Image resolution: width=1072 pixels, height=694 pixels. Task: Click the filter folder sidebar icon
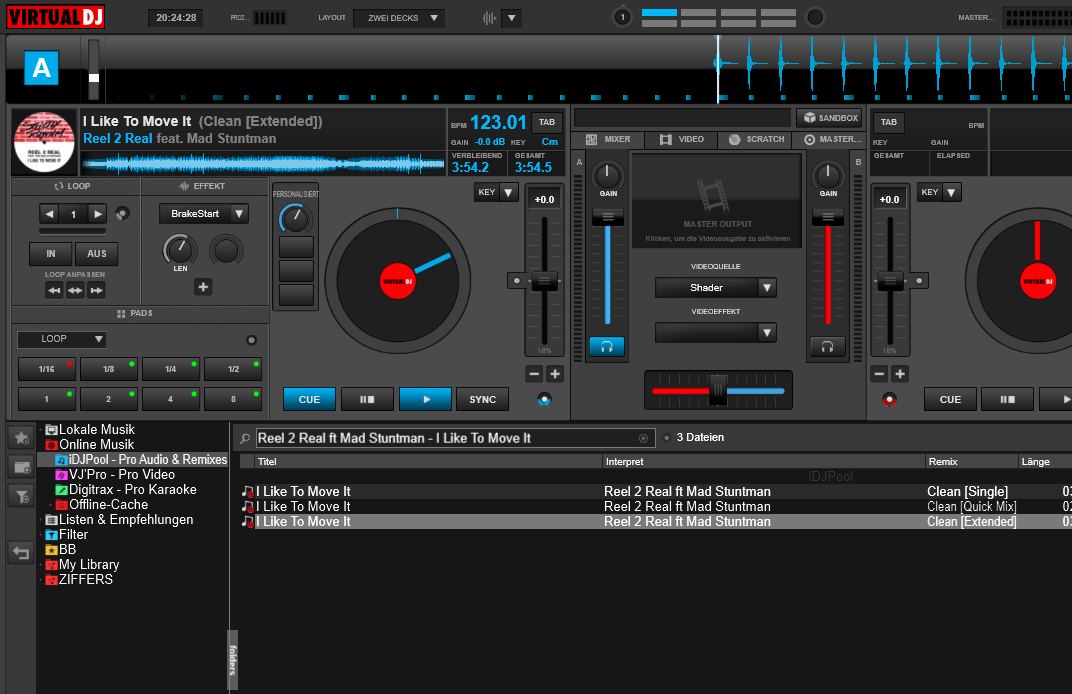click(x=21, y=496)
